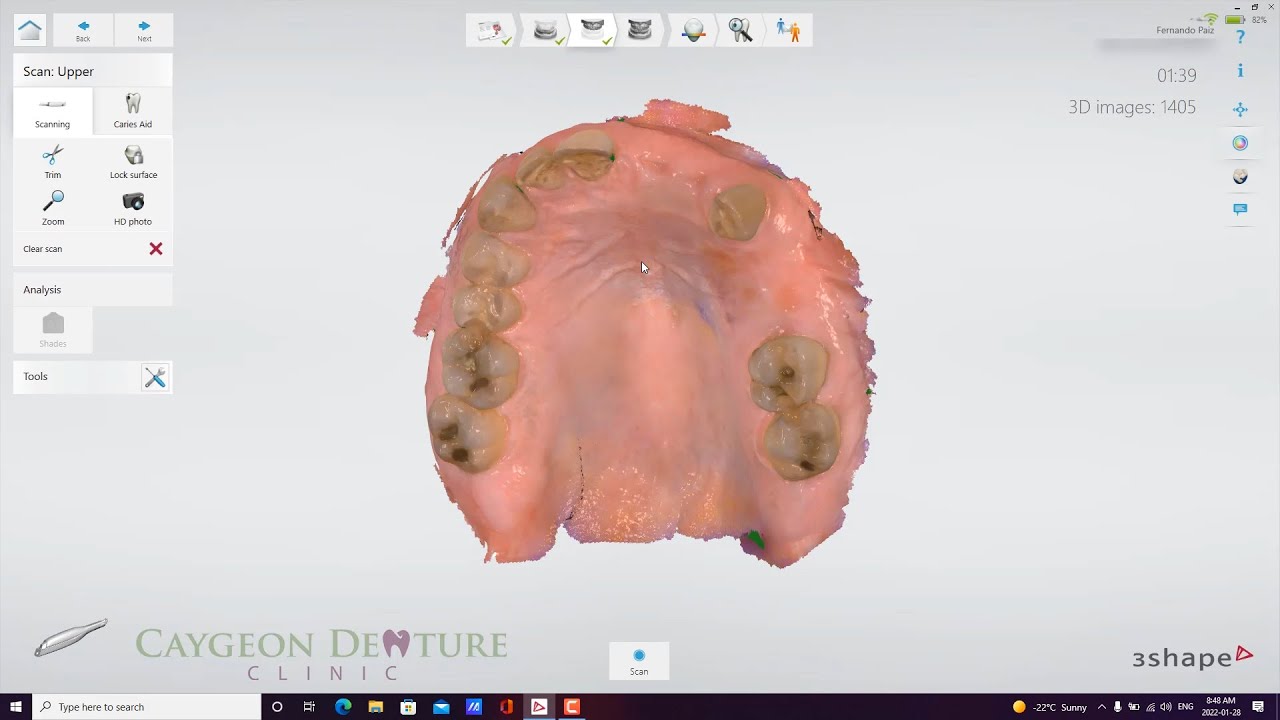Launch Microsoft Edge from taskbar

(x=343, y=707)
